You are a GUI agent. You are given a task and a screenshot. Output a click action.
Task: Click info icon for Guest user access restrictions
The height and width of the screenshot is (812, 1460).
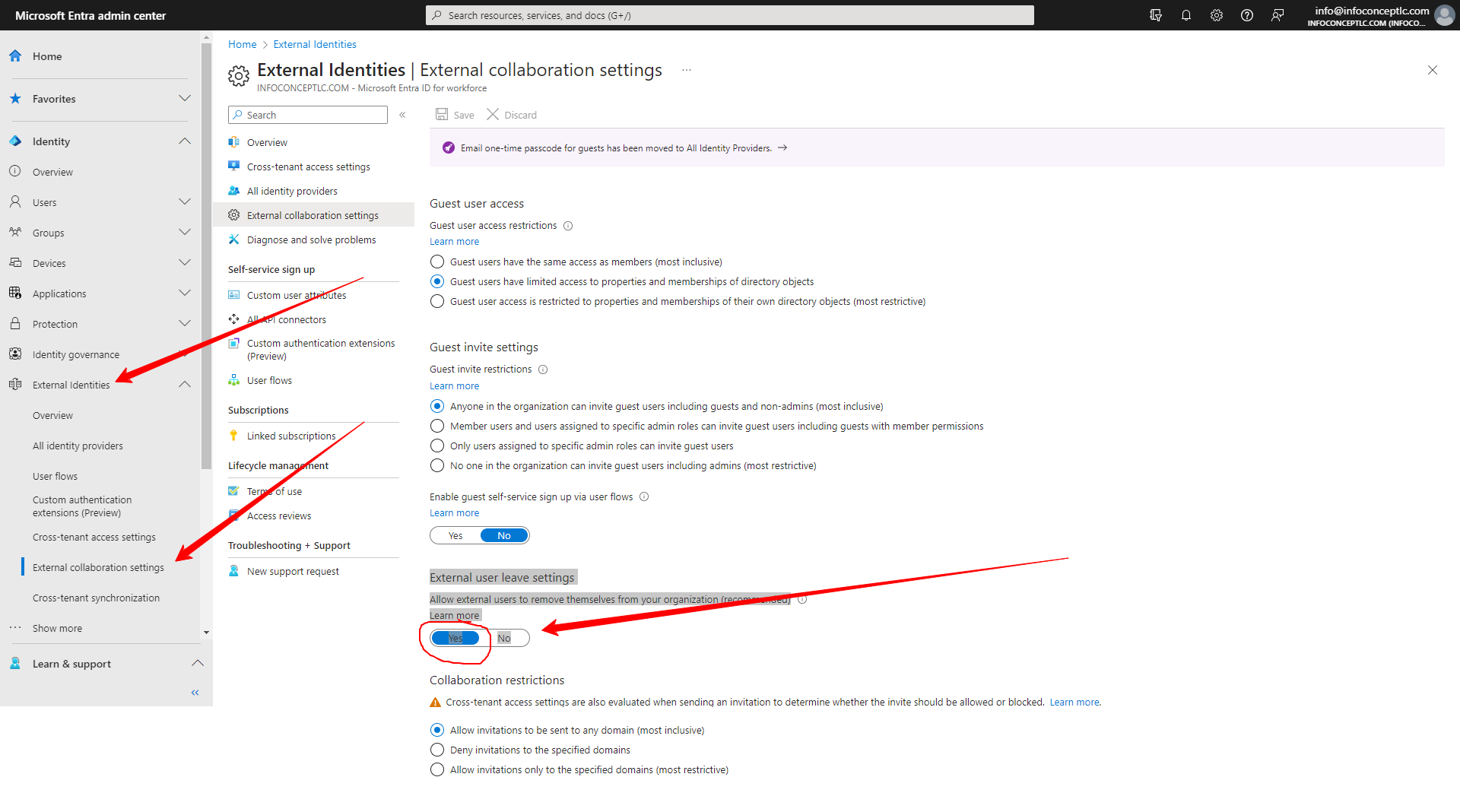[x=568, y=226]
